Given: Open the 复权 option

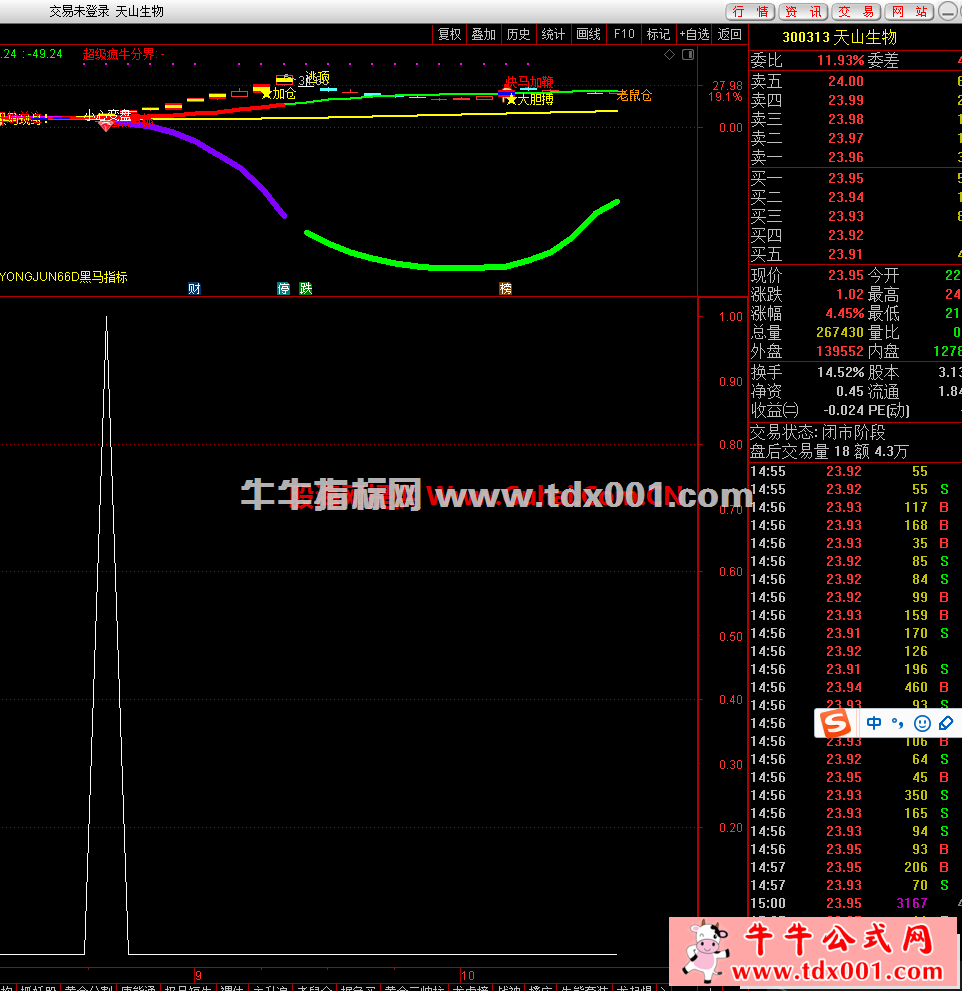Looking at the screenshot, I should point(449,34).
